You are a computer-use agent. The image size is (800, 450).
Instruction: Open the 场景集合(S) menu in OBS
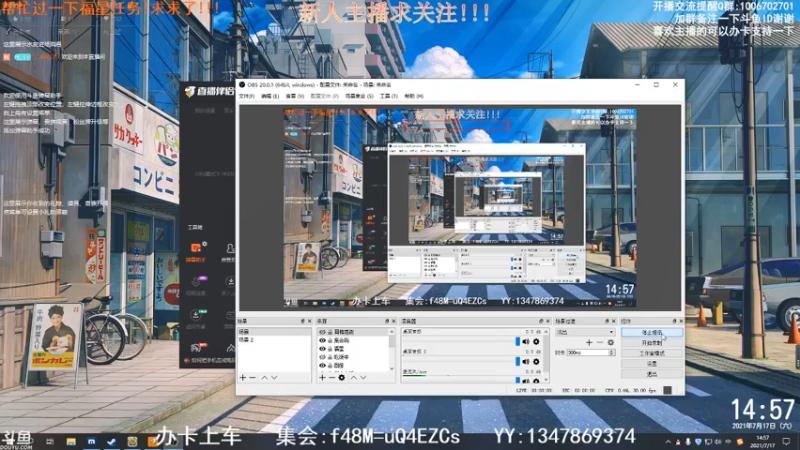point(359,96)
